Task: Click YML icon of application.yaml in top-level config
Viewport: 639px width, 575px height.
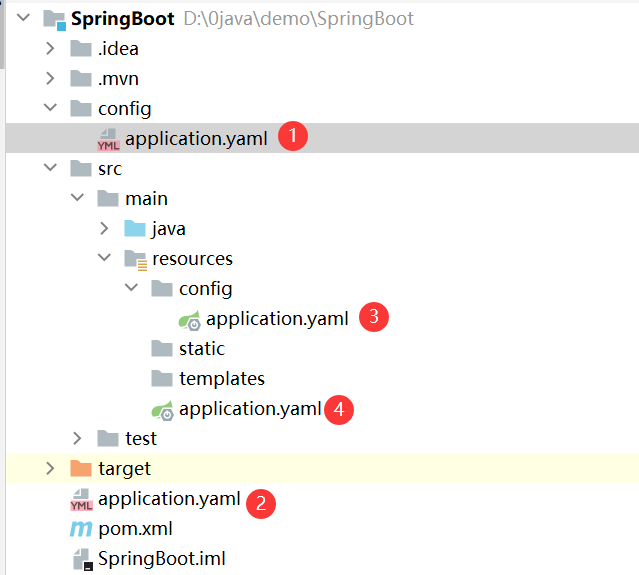Action: (108, 139)
